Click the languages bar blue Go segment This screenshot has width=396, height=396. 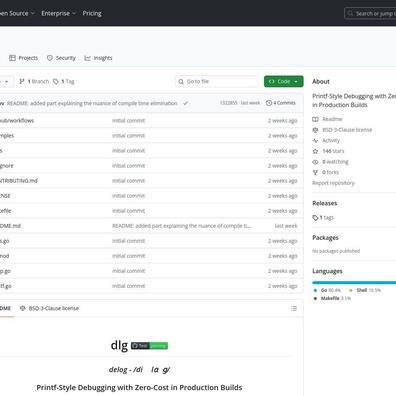tap(354, 283)
